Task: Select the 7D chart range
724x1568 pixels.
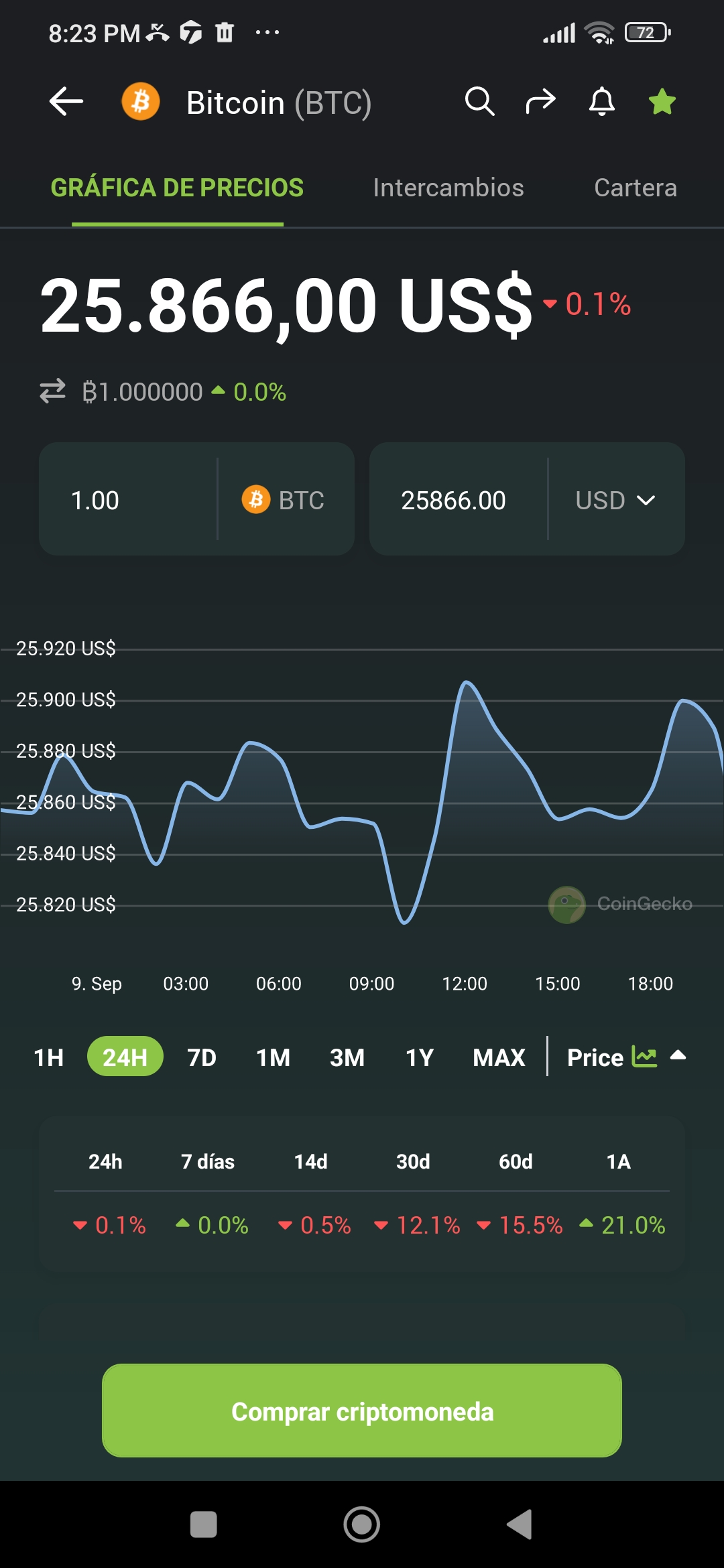Action: 202,1057
